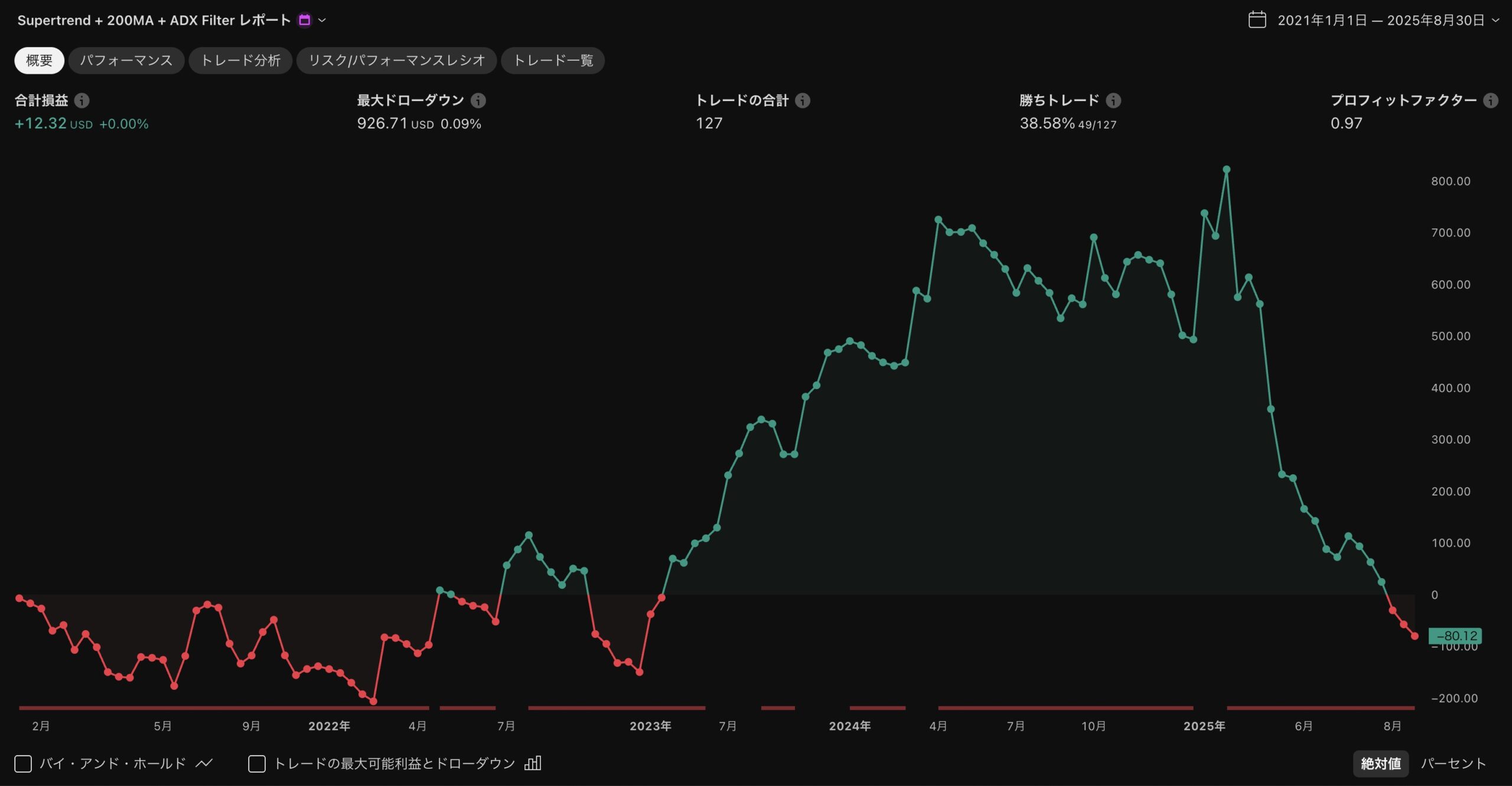Check トレードの最大可能利益とドローダウン box
Image resolution: width=1512 pixels, height=786 pixels.
(257, 764)
